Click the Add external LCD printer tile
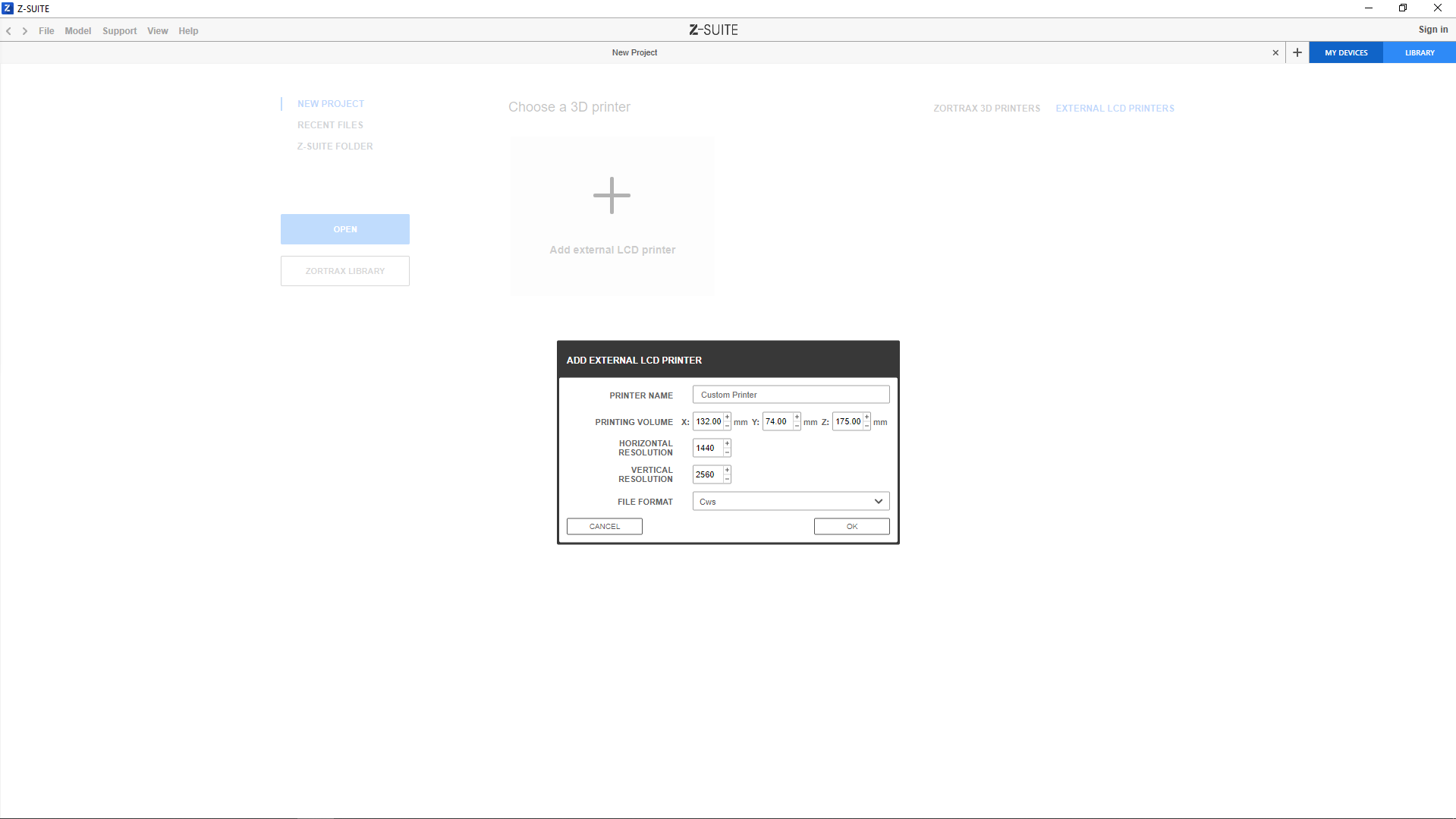1456x819 pixels. tap(612, 216)
